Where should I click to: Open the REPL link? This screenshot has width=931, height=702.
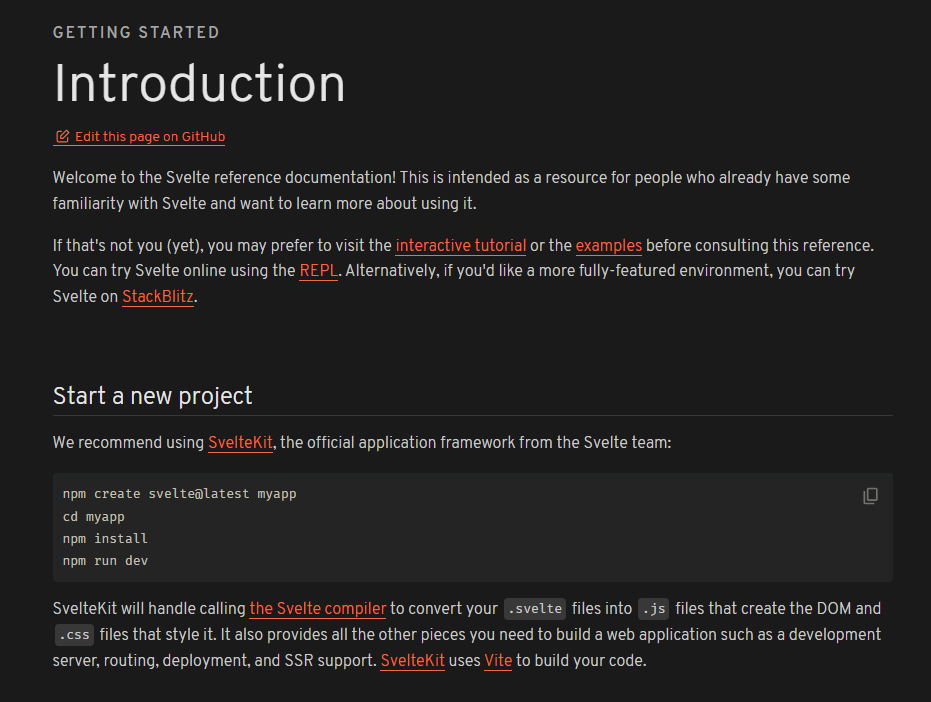(x=318, y=271)
